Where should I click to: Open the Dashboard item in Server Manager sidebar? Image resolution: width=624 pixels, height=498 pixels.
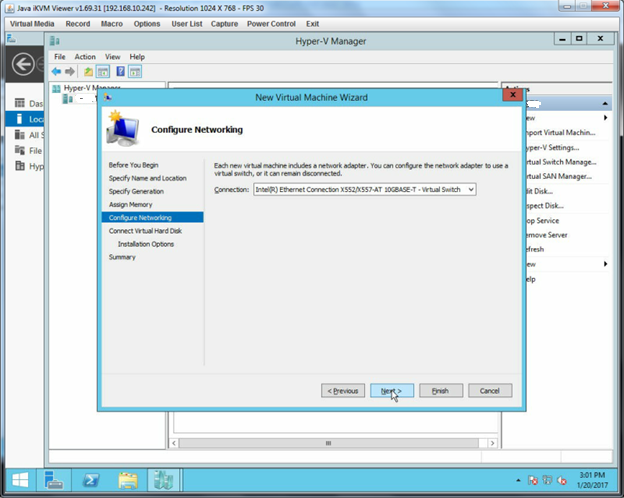click(x=29, y=104)
